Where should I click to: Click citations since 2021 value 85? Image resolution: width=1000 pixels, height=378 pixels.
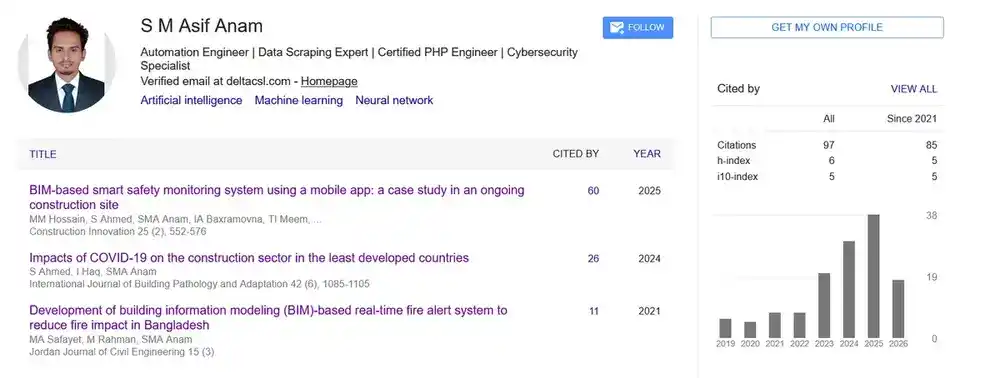932,145
